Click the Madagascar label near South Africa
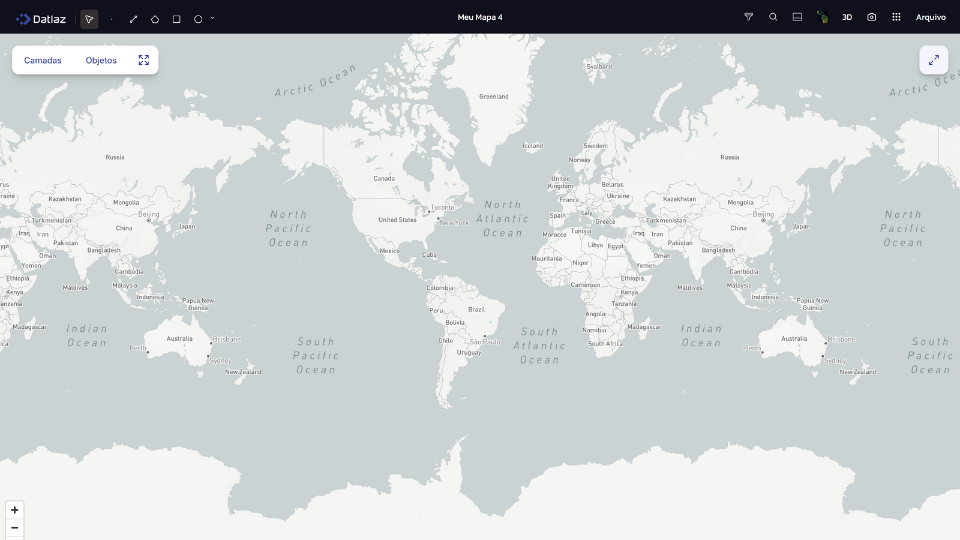Image resolution: width=960 pixels, height=540 pixels. click(644, 327)
